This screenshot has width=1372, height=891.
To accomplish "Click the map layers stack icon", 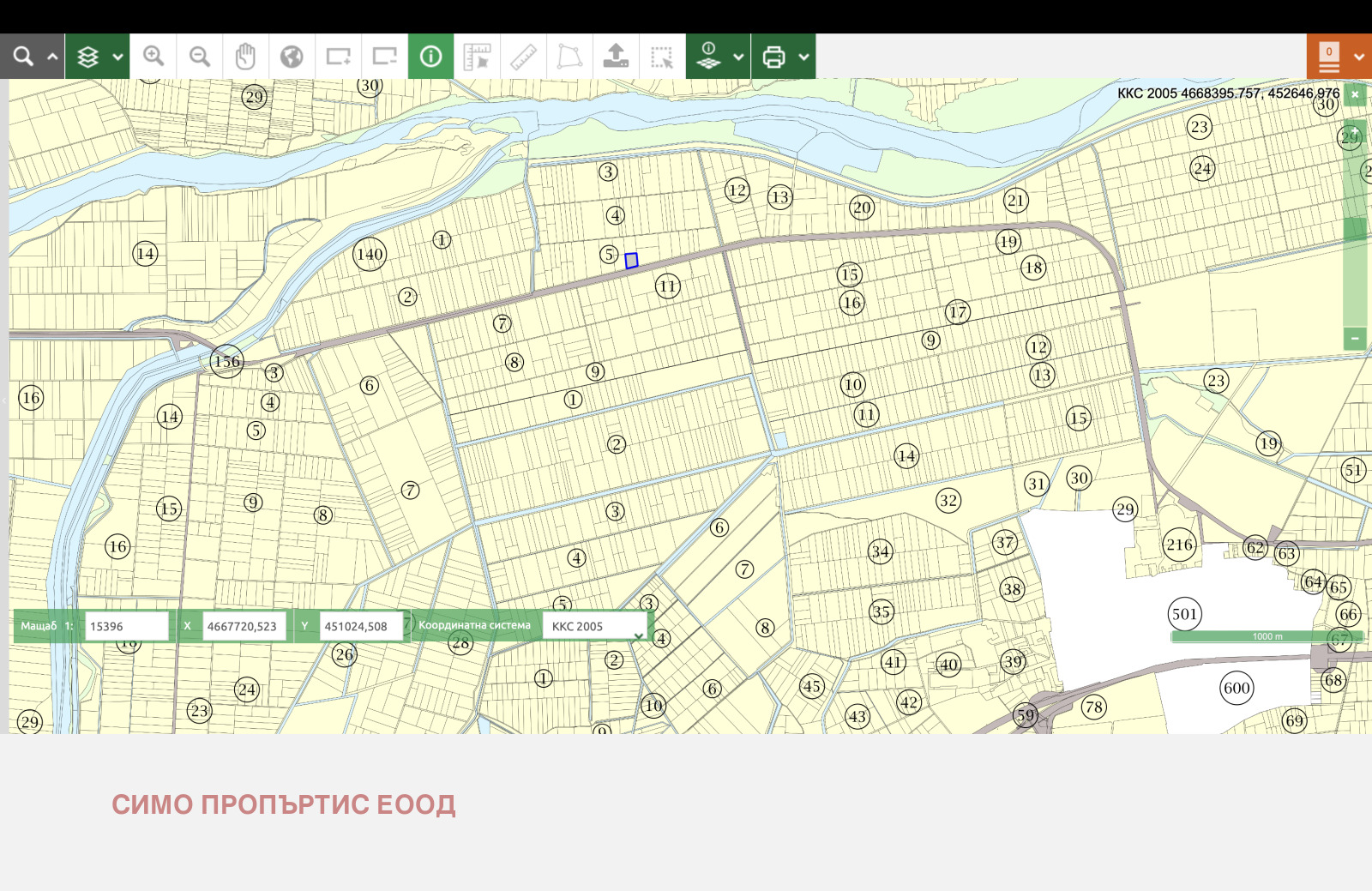I will click(x=87, y=57).
